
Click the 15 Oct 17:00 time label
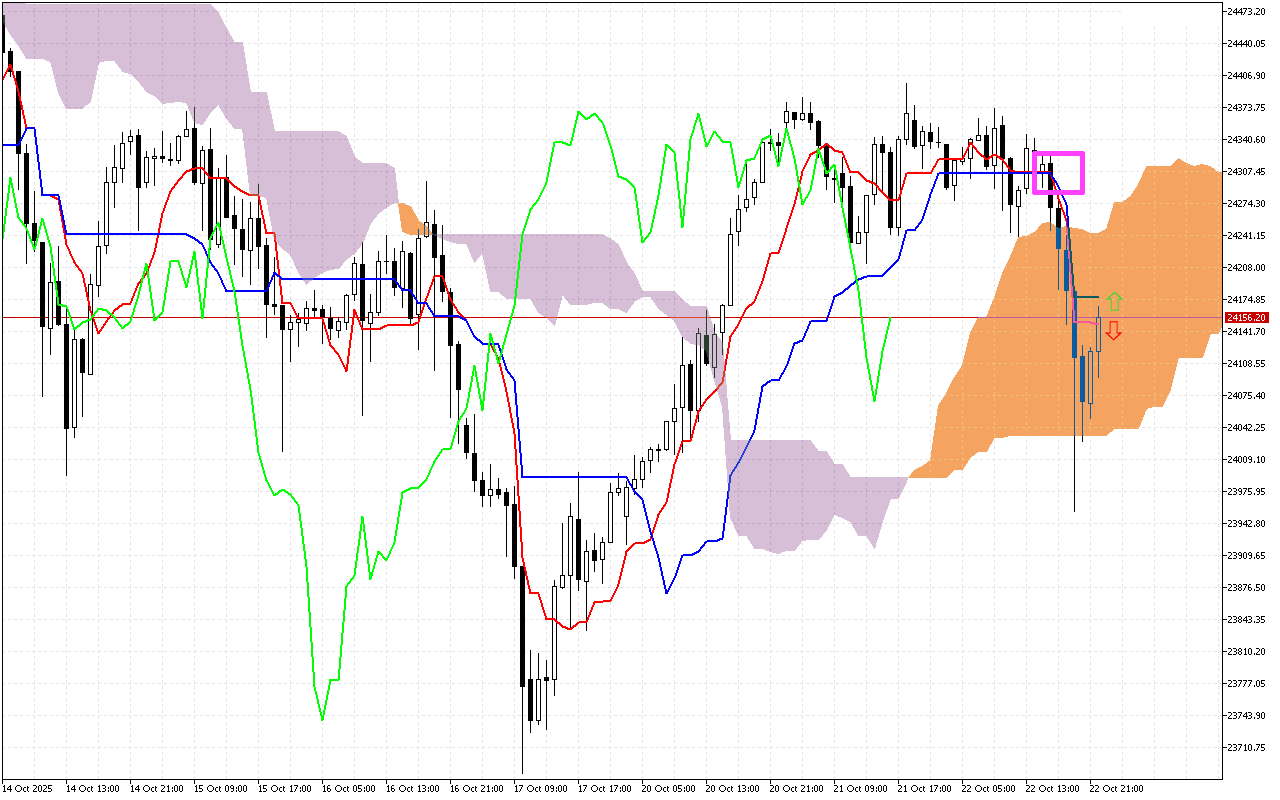tap(285, 788)
